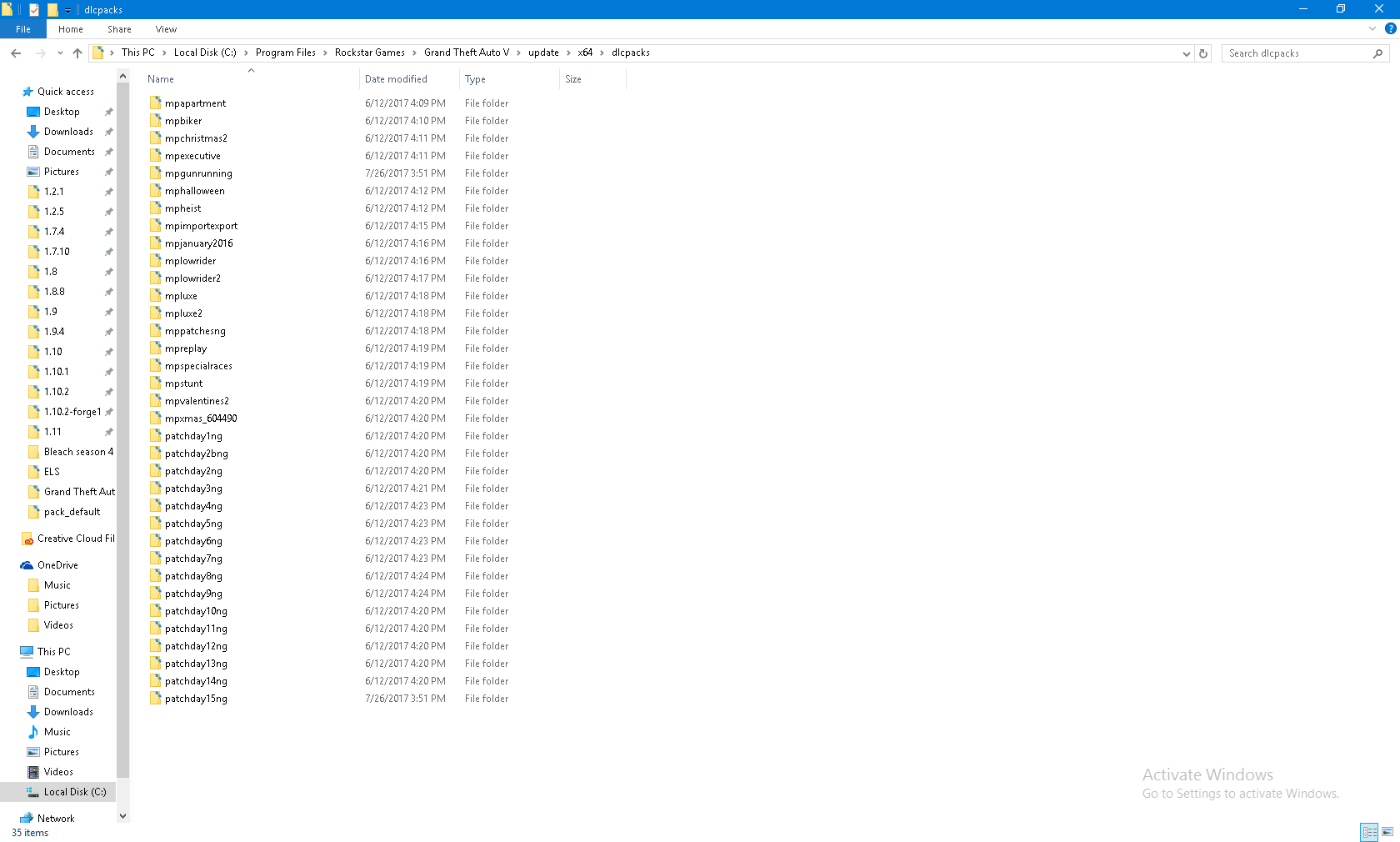Open chevron after This PC breadcrumb
The image size is (1400, 842).
click(x=164, y=53)
